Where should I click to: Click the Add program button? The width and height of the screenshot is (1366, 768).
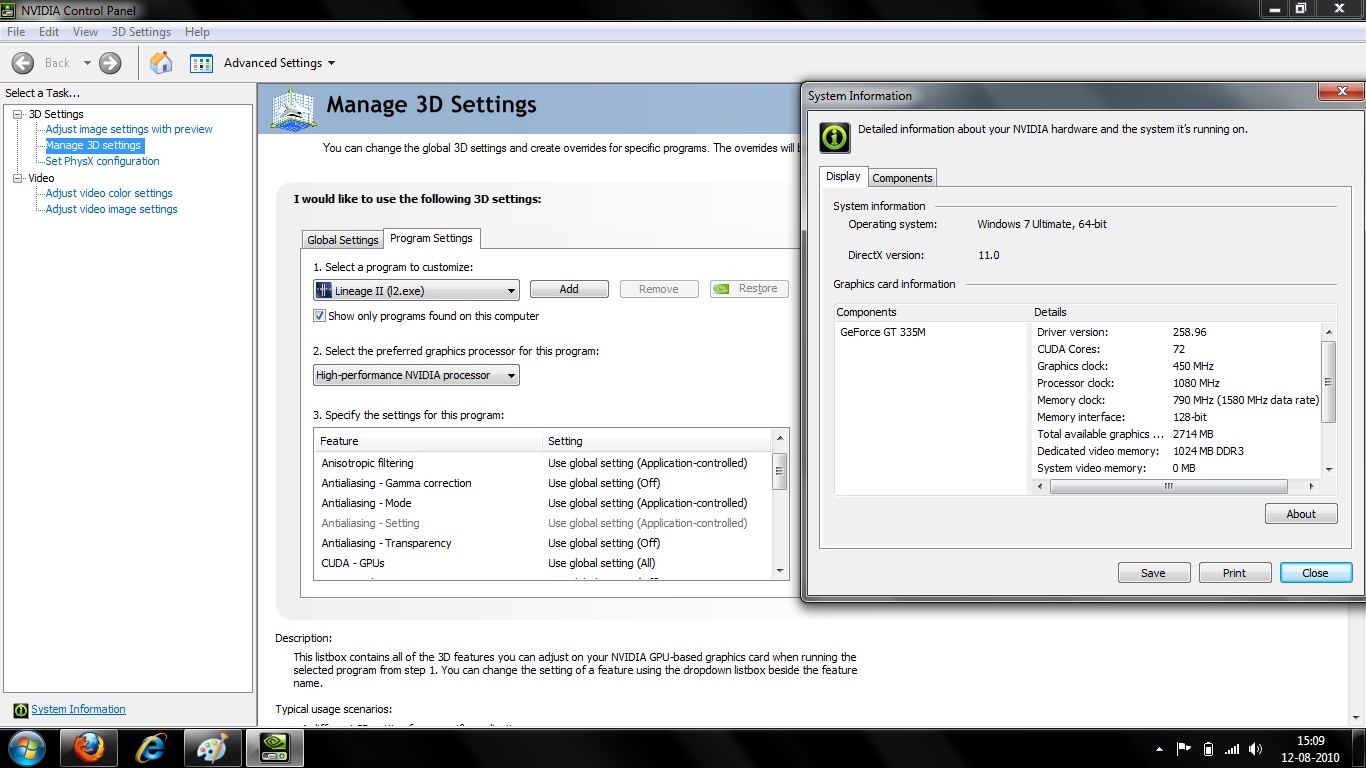[x=569, y=289]
